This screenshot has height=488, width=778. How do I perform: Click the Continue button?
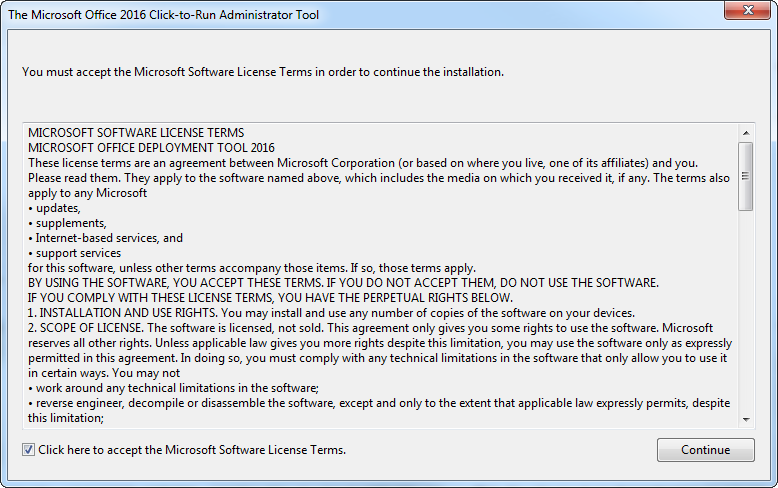tap(706, 450)
